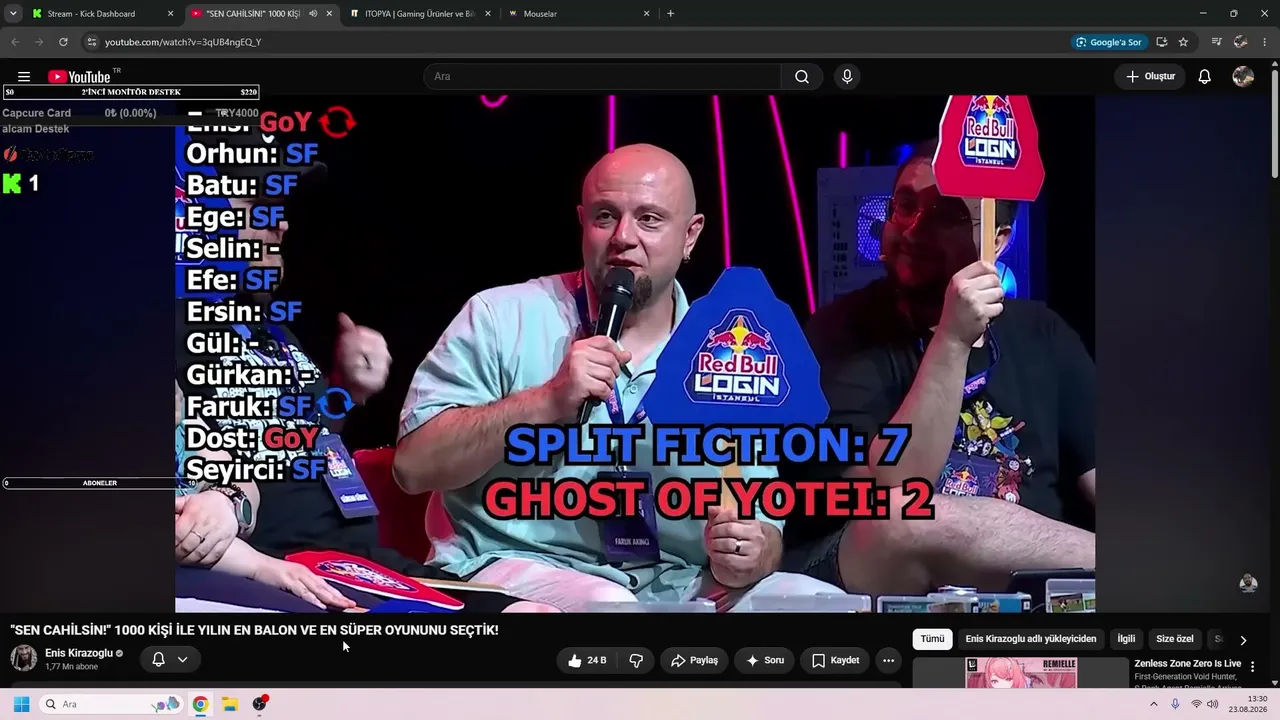Image resolution: width=1280 pixels, height=720 pixels.
Task: Expand the Chrome tab search dropdown
Action: pyautogui.click(x=13, y=14)
